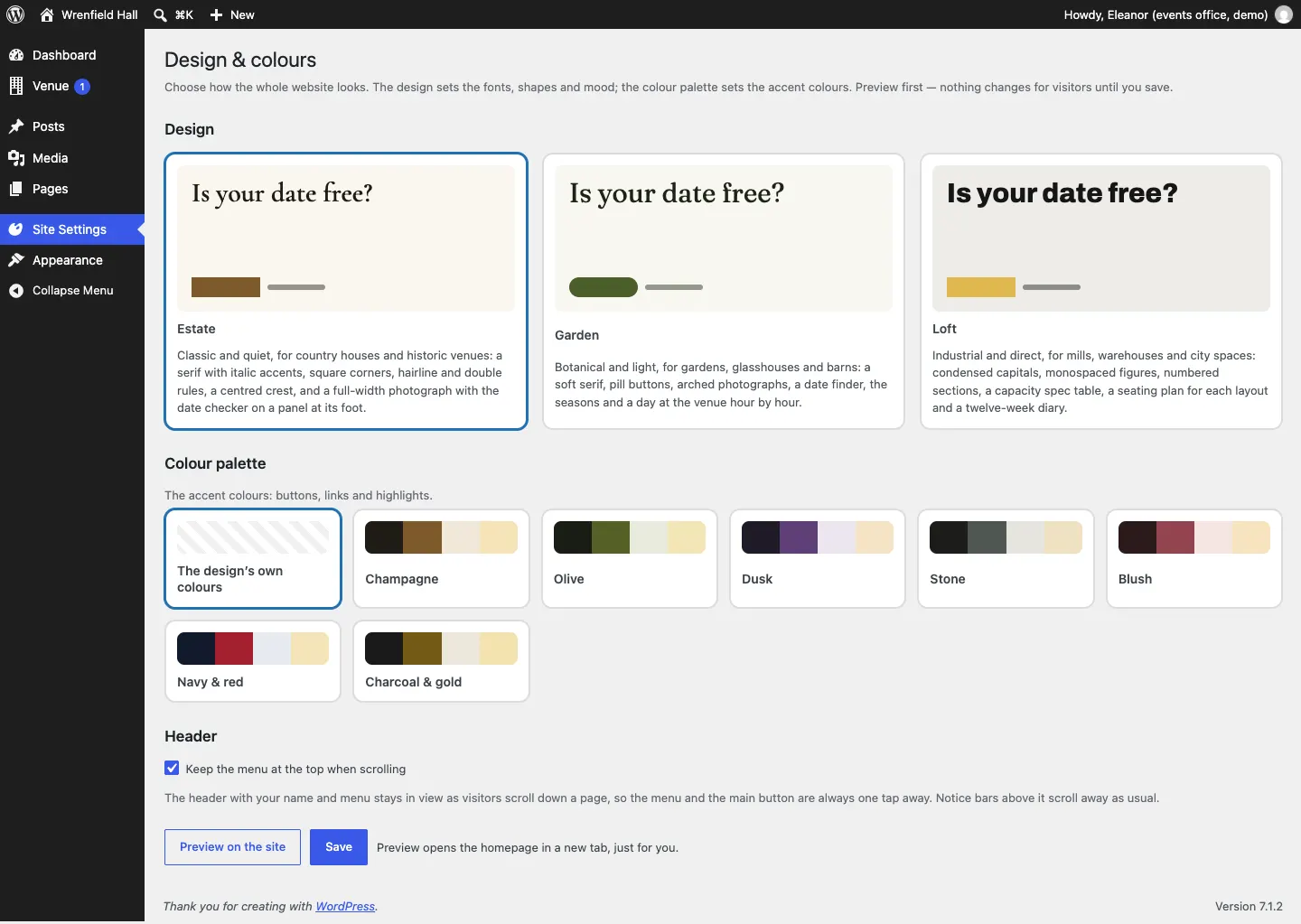This screenshot has width=1301, height=924.
Task: Click the Preview on the site button
Action: coord(232,847)
